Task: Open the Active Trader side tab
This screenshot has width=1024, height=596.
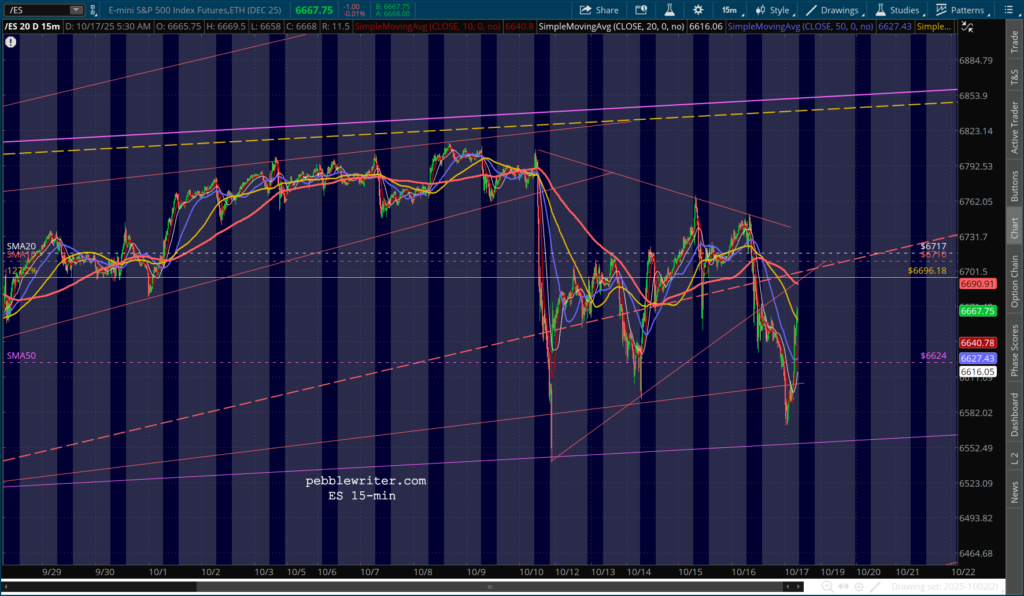Action: point(1014,127)
